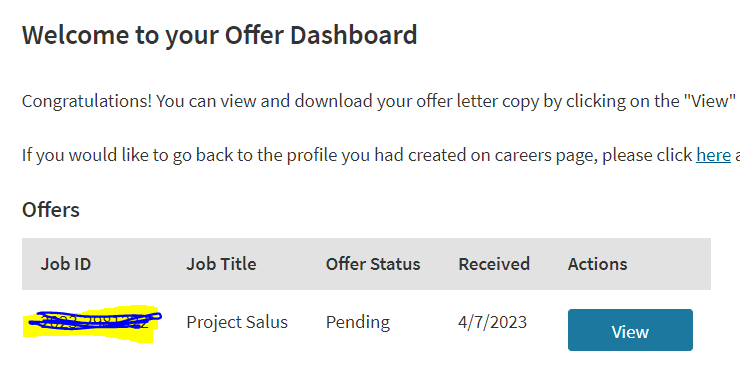Select the Offer Status column header
The height and width of the screenshot is (372, 740).
tap(373, 264)
